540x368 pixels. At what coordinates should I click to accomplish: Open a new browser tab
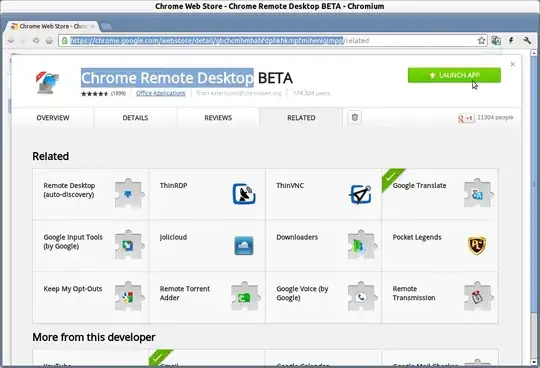point(107,26)
